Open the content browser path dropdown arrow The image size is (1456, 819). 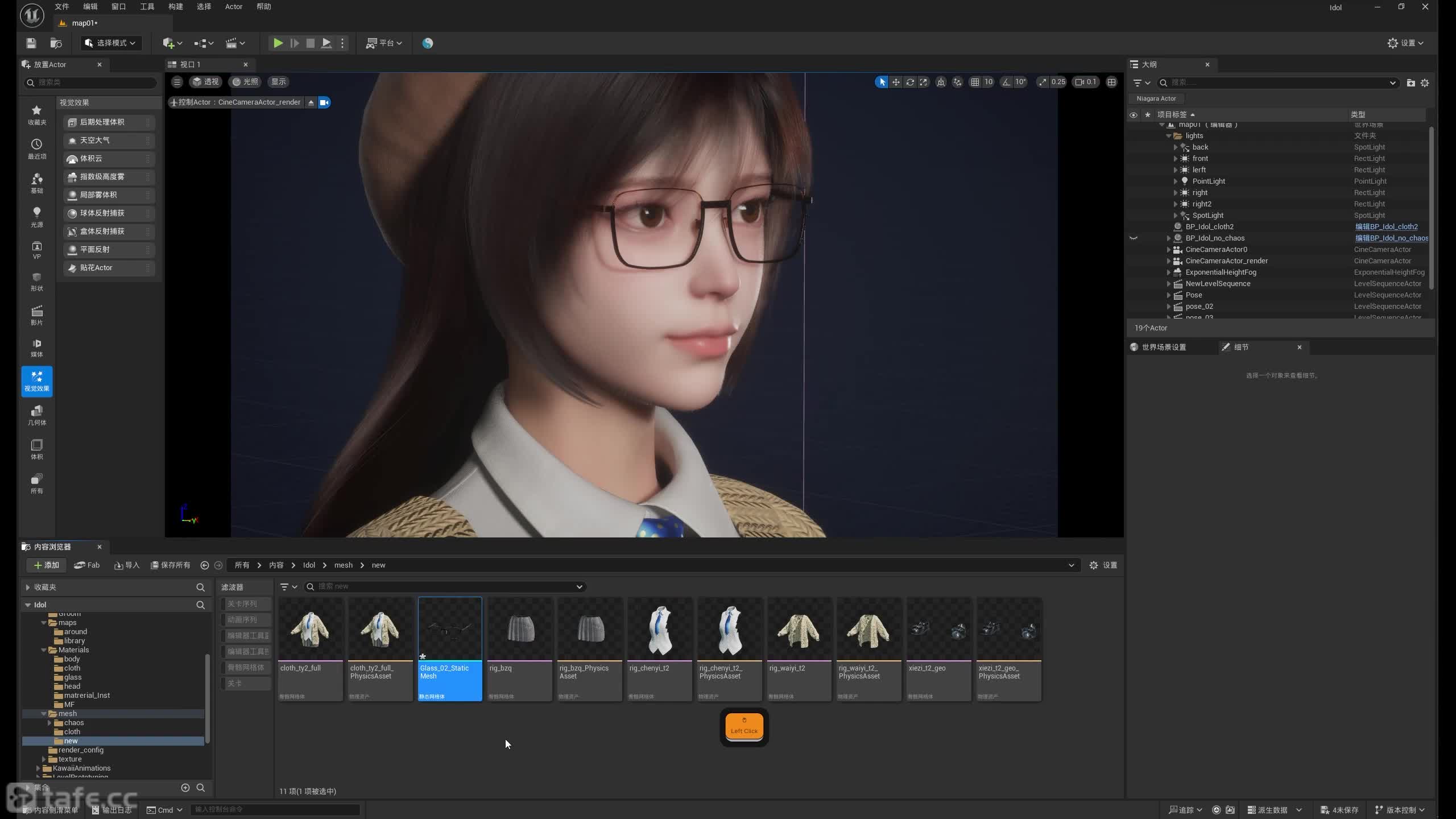[1071, 565]
